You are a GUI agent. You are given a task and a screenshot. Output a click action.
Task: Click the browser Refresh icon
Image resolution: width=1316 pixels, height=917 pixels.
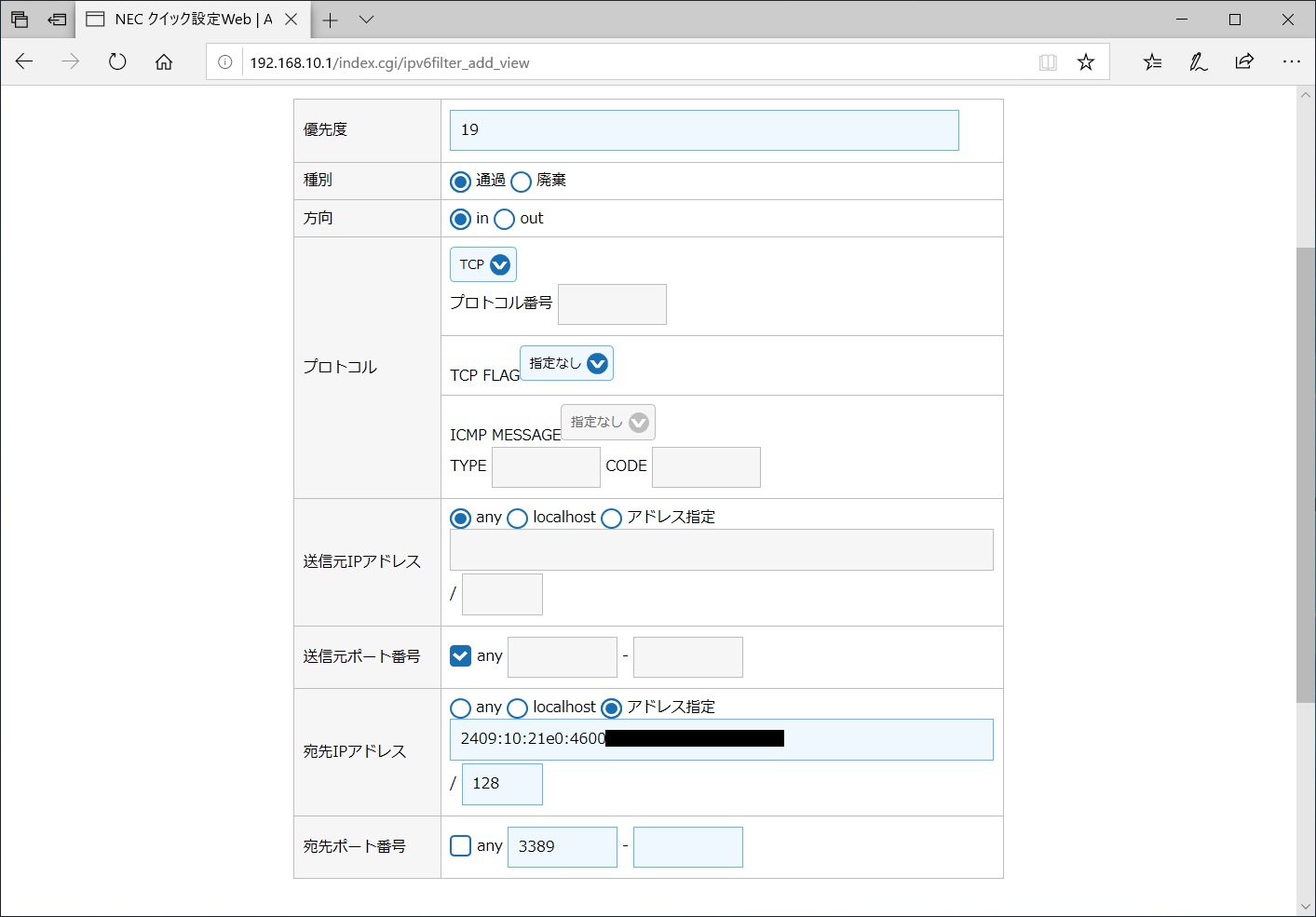click(x=117, y=62)
